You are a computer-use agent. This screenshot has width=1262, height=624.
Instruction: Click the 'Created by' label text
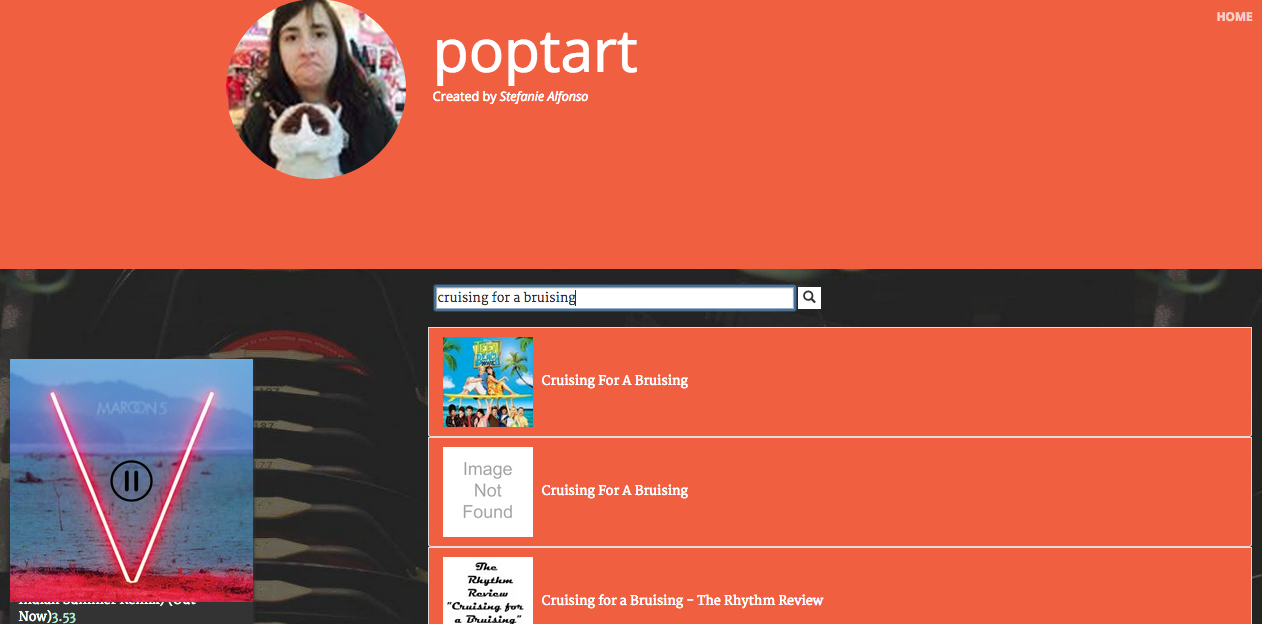coord(464,97)
